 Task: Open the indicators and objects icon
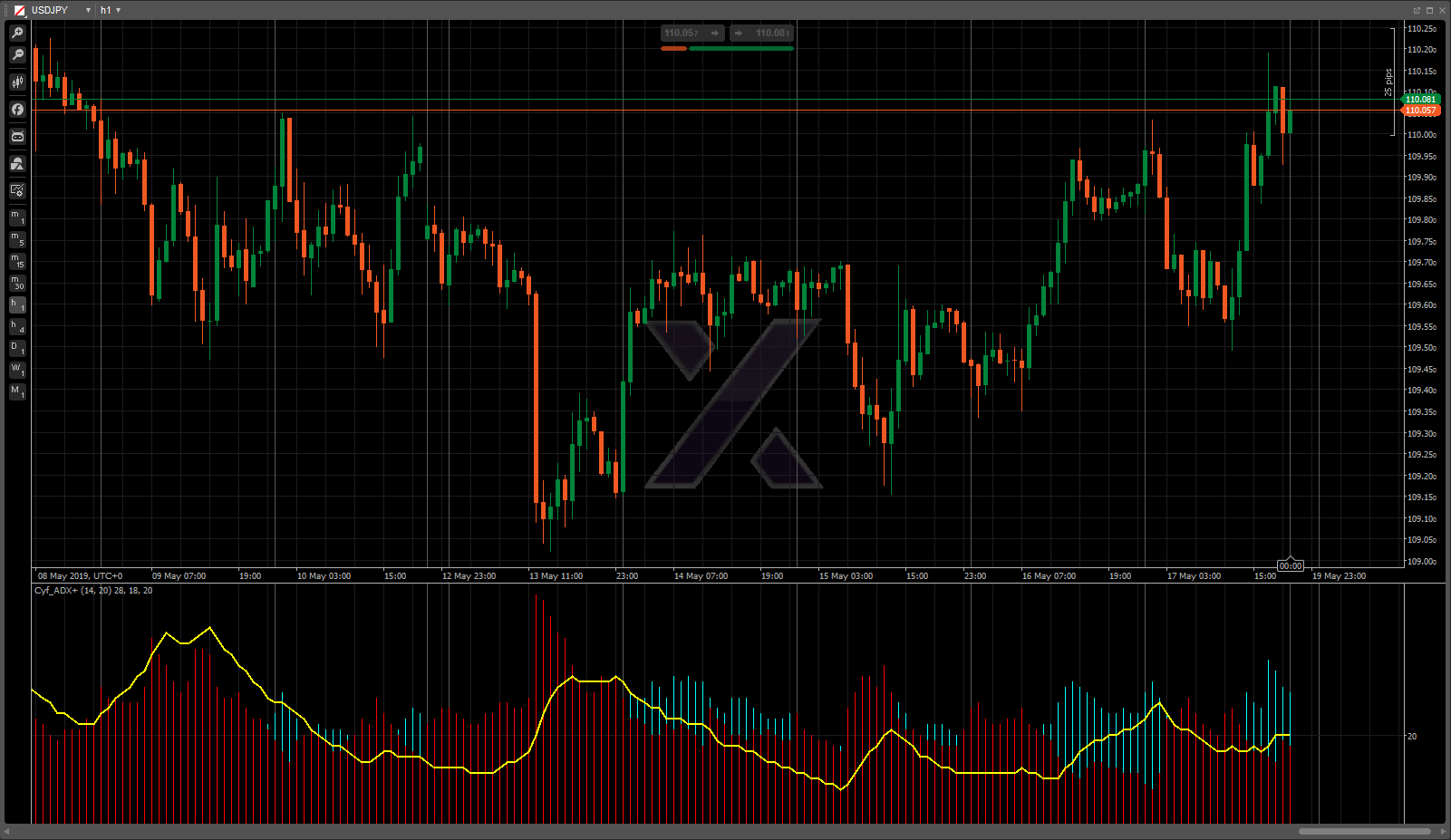pos(17,164)
